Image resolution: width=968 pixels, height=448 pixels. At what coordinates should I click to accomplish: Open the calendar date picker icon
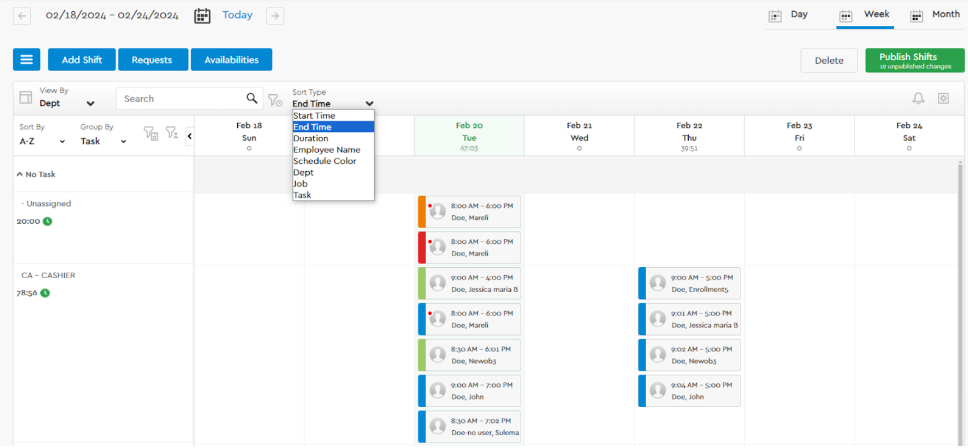point(202,15)
